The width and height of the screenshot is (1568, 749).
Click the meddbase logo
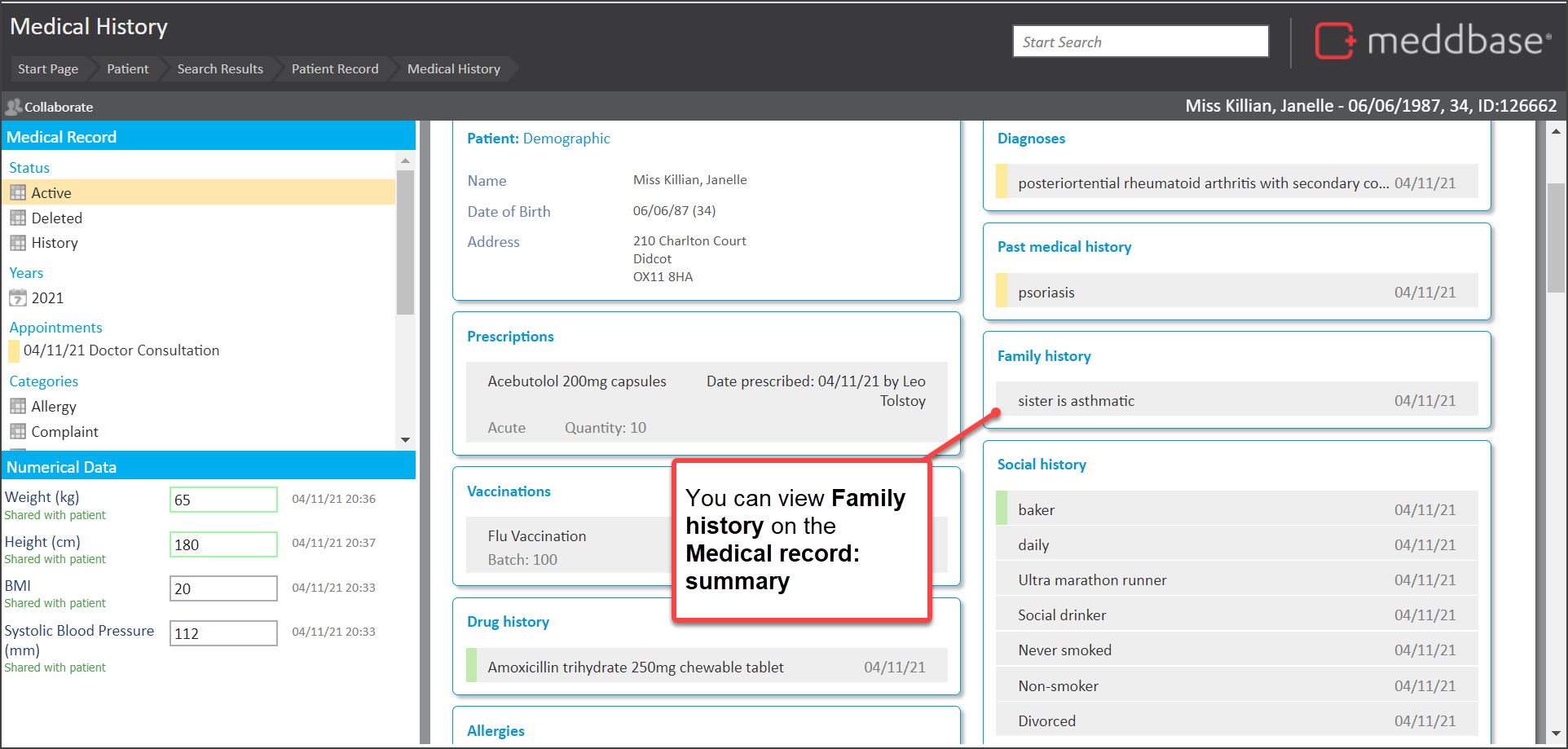pyautogui.click(x=1431, y=41)
